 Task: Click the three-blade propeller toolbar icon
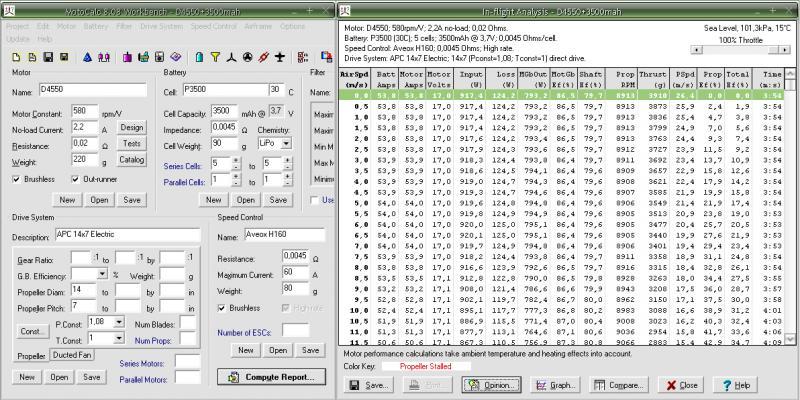coord(228,55)
